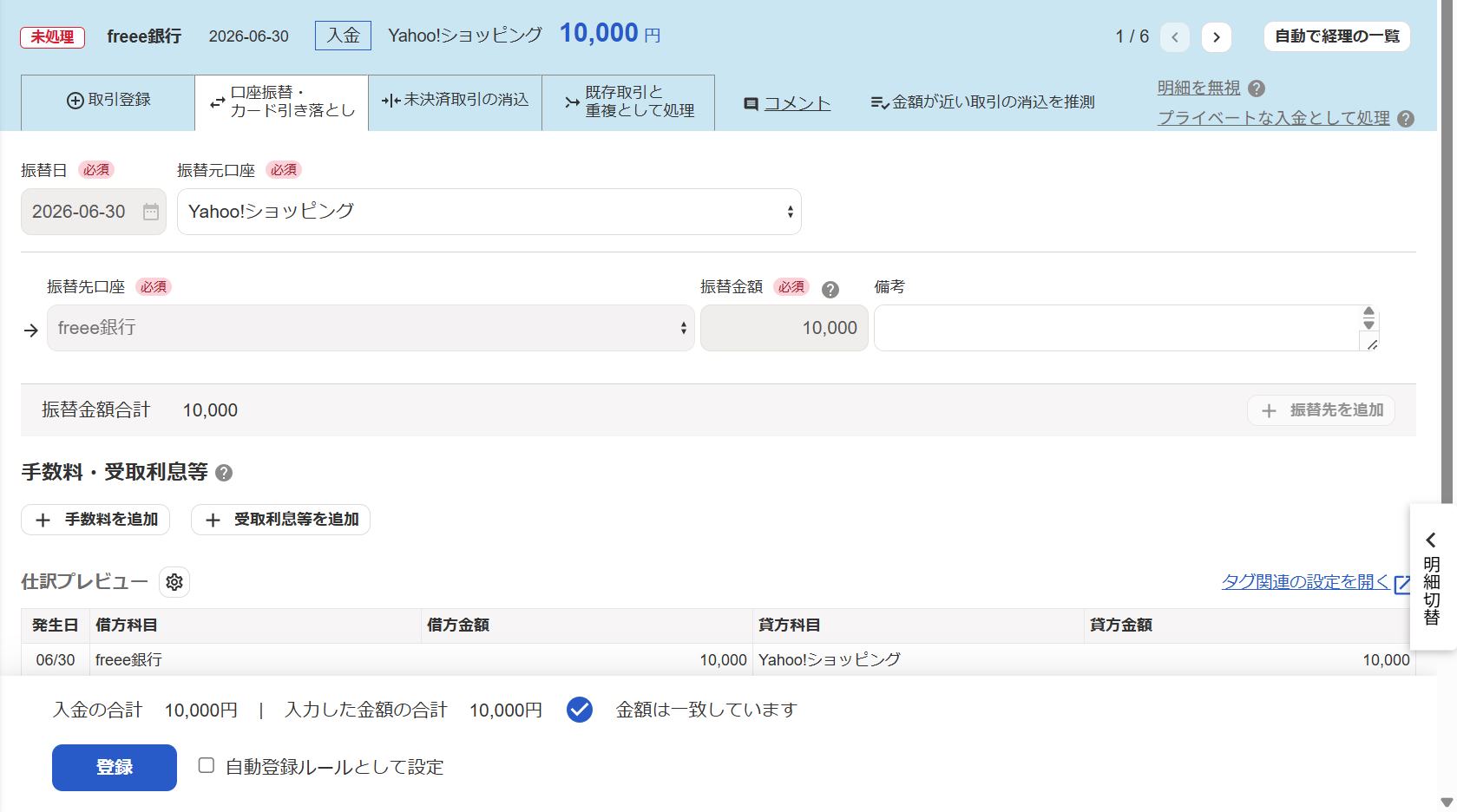This screenshot has width=1457, height=812.
Task: Click the 入金 label badge
Action: pos(343,36)
